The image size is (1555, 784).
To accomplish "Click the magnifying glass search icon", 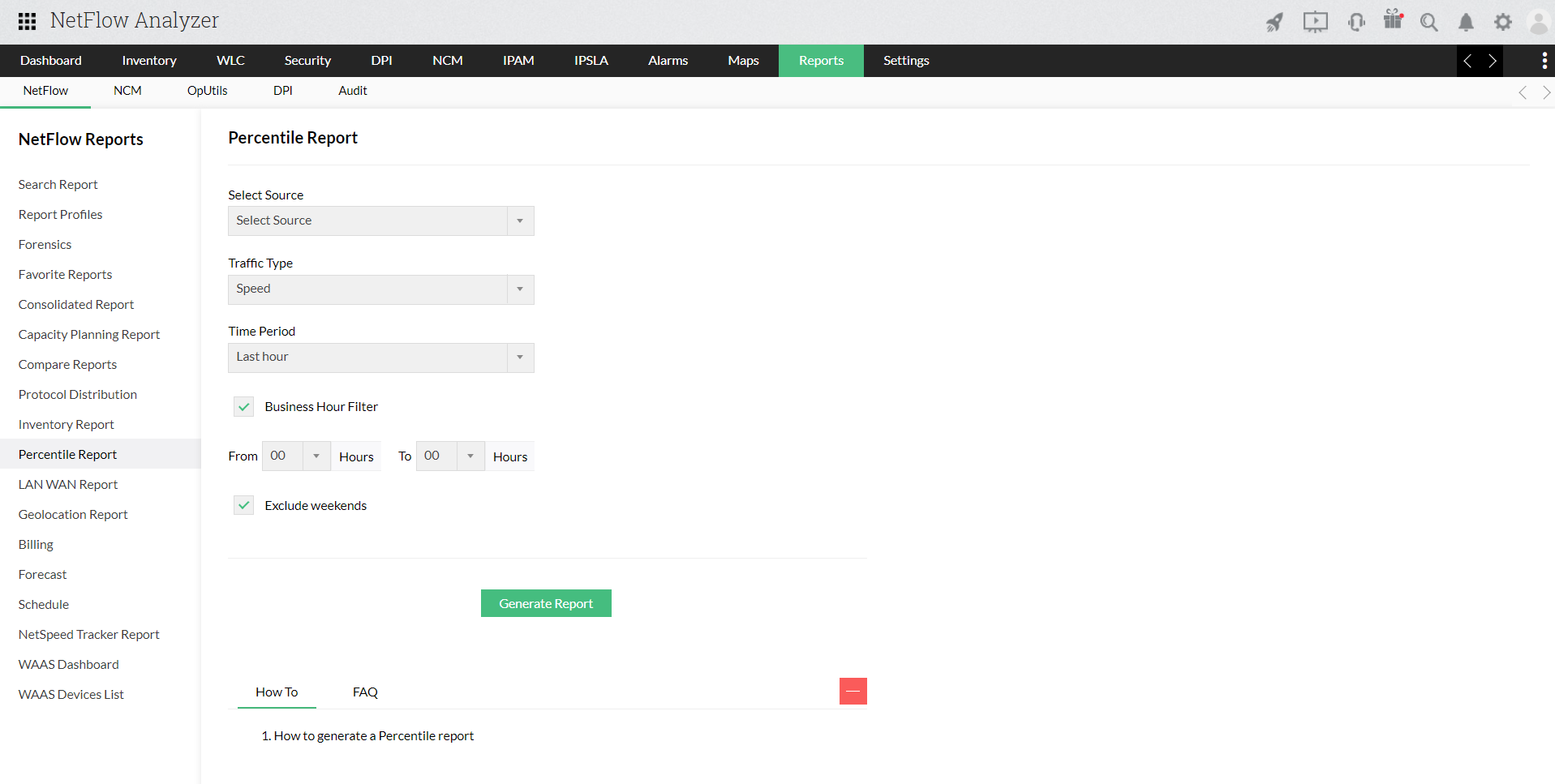I will [1428, 22].
